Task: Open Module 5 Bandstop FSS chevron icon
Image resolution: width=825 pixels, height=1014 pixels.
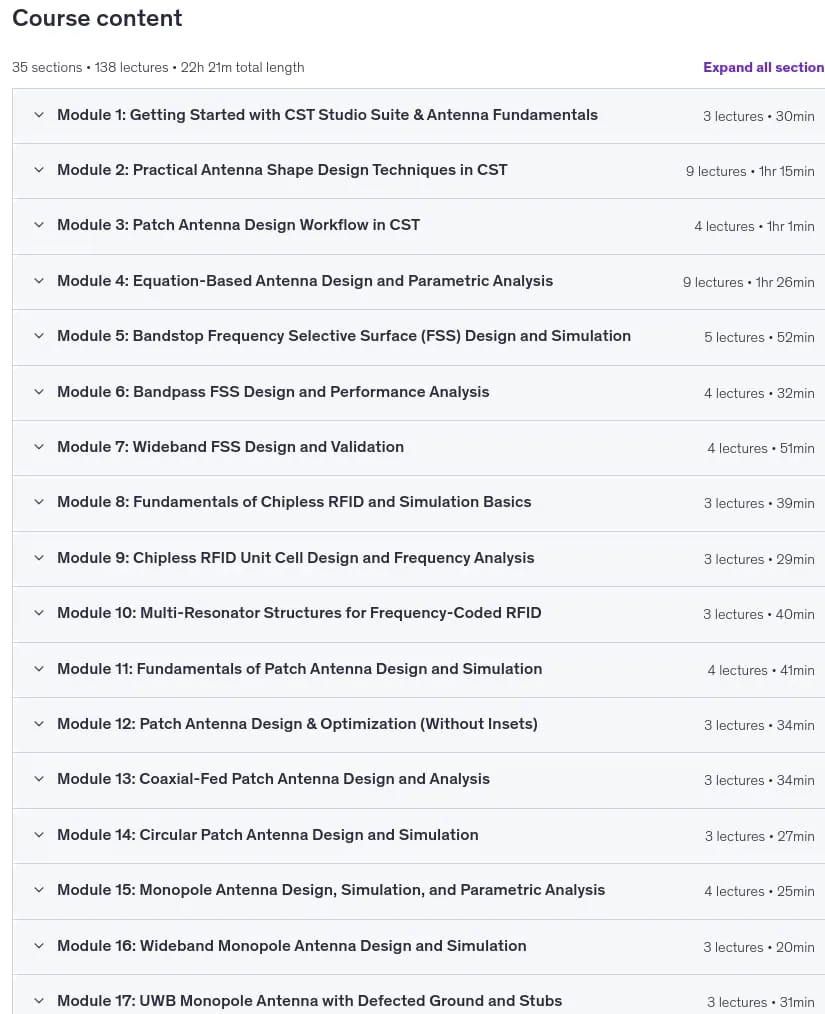Action: 39,336
